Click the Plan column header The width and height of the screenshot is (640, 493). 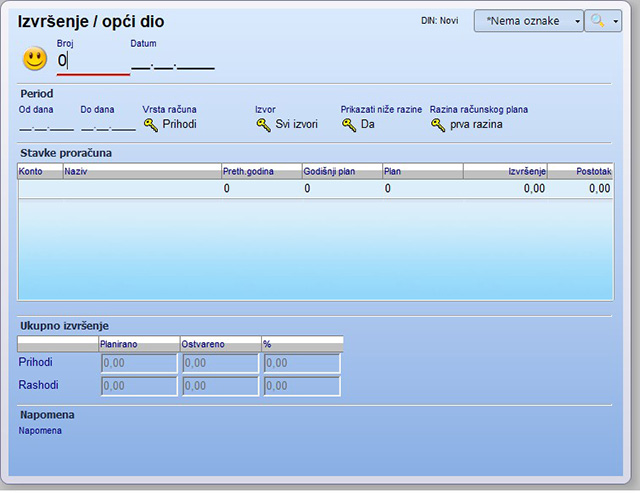tap(423, 171)
